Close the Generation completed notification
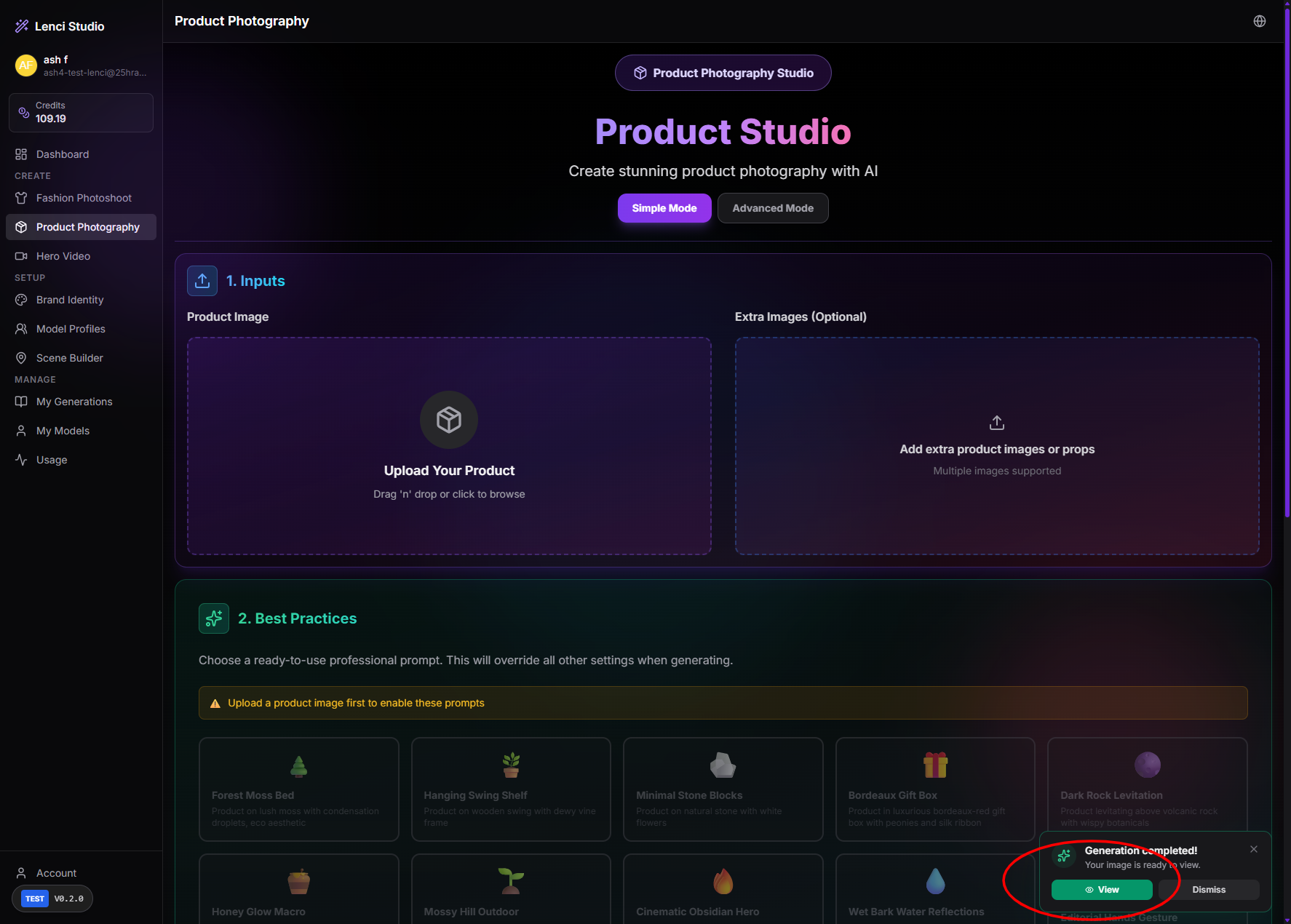The image size is (1291, 924). [1253, 849]
